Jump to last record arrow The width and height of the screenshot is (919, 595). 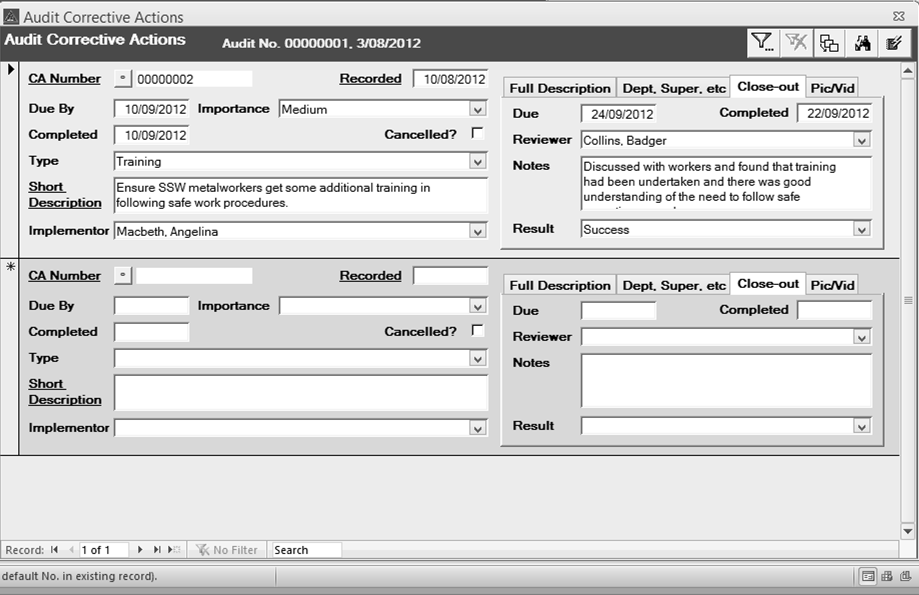point(156,550)
